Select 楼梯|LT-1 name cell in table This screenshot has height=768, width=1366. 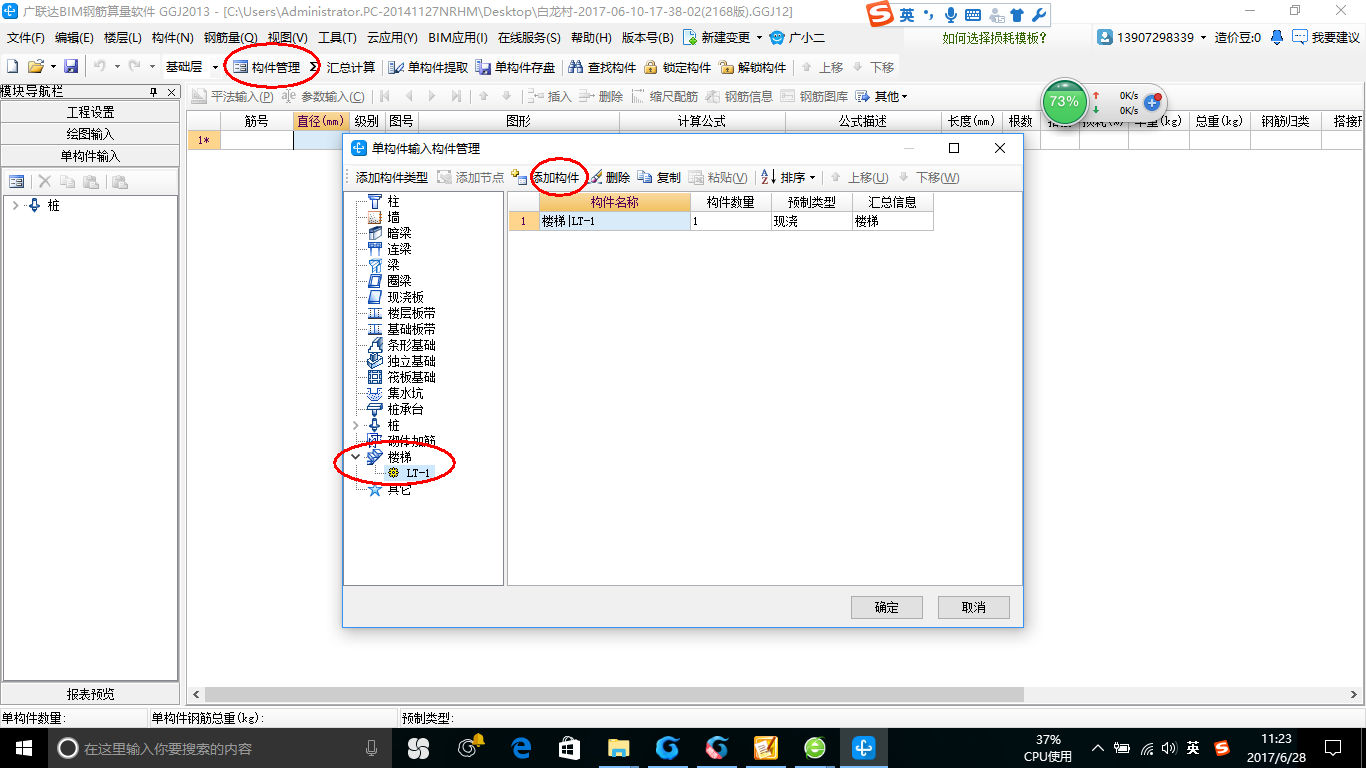[x=614, y=221]
